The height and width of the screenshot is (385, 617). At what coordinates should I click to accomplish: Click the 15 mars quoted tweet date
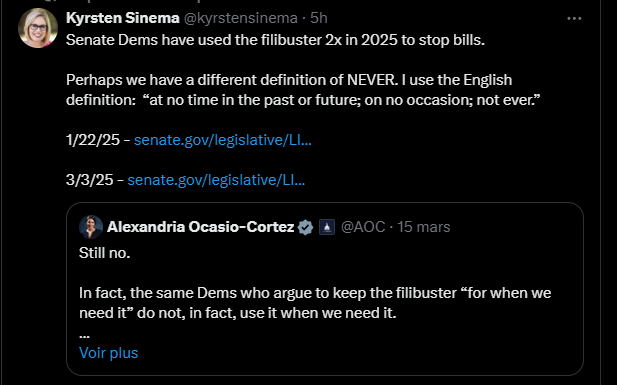point(423,227)
